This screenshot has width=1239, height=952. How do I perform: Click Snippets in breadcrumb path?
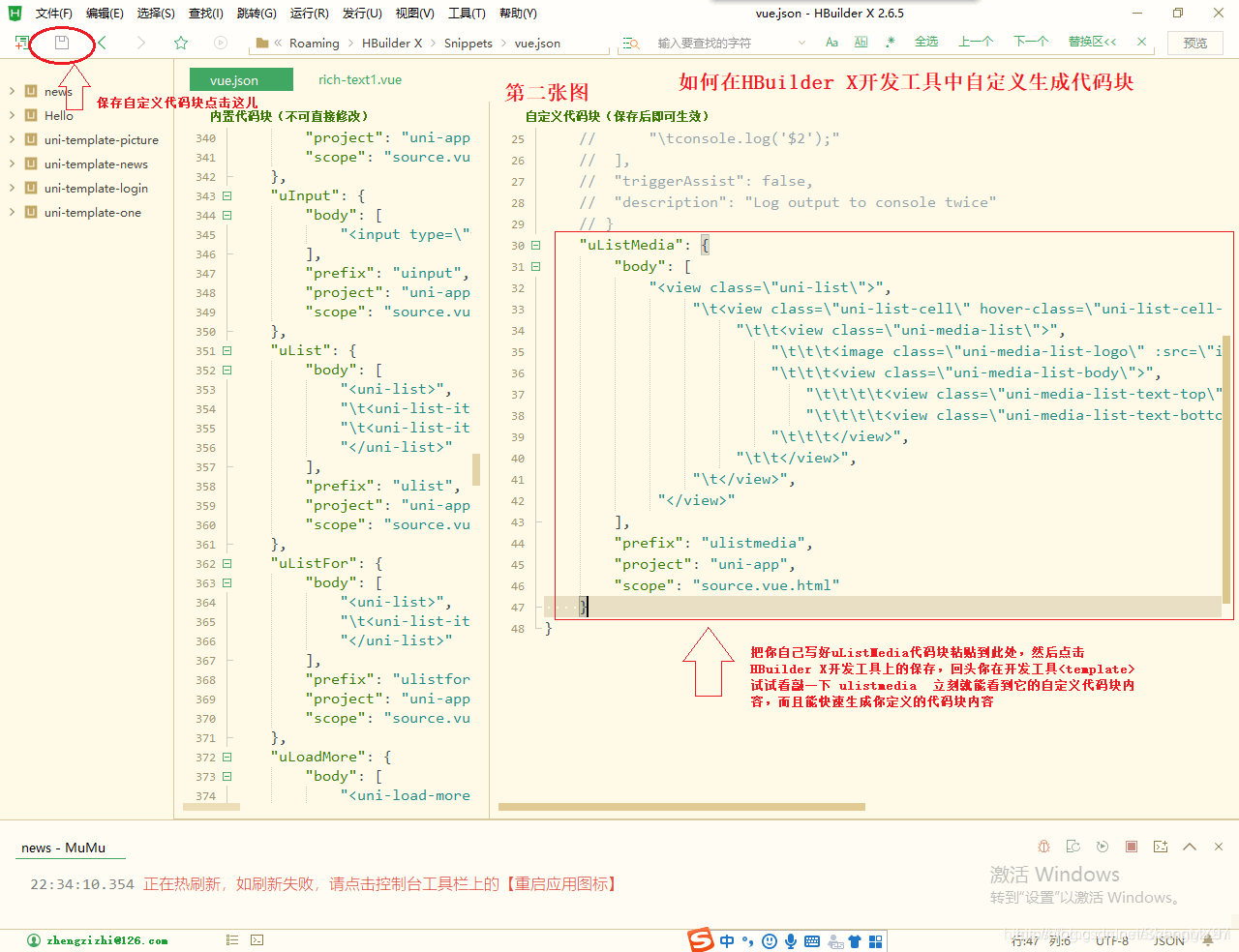pyautogui.click(x=468, y=43)
